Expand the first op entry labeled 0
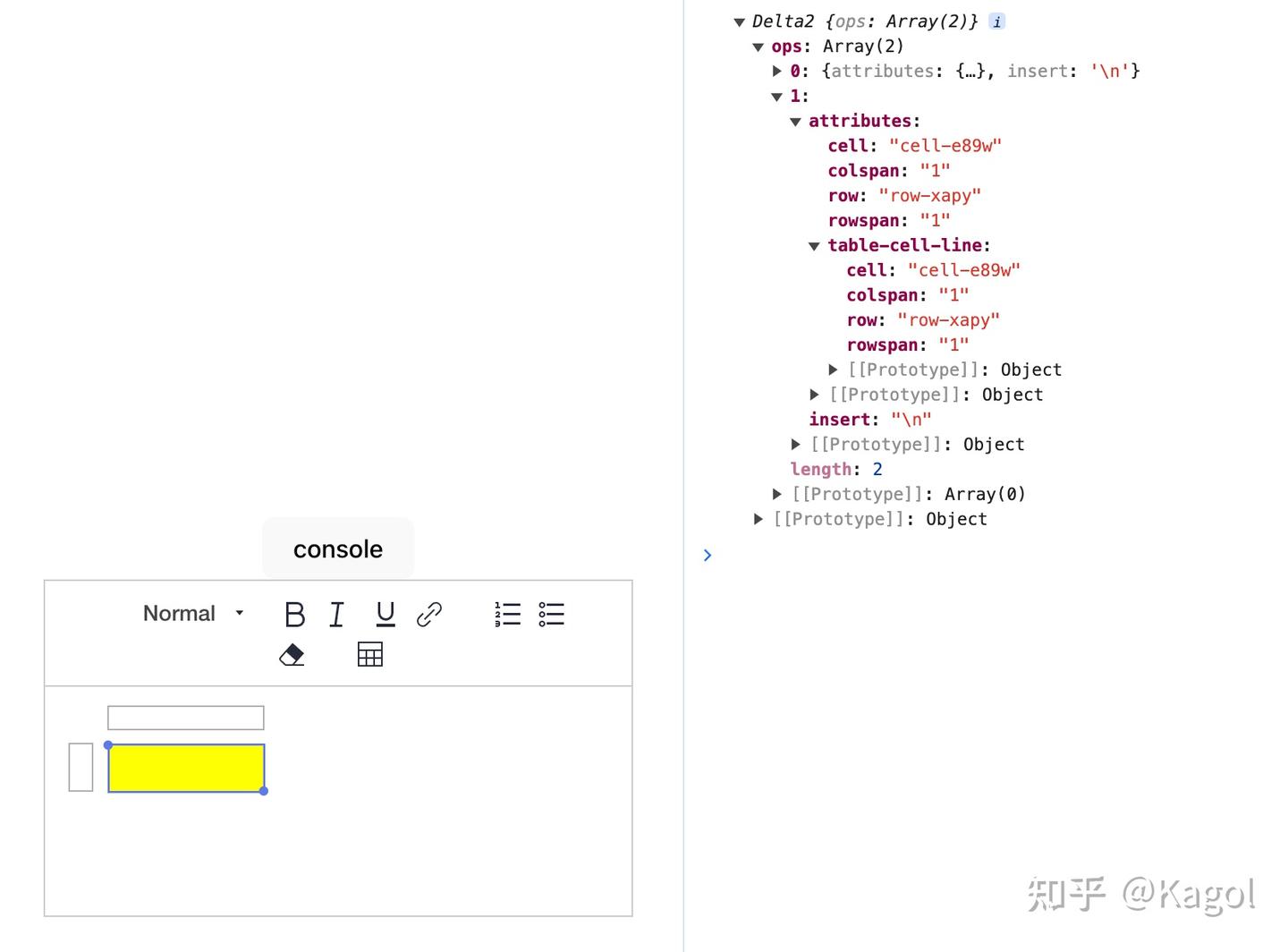Screen dimensions: 1288x952 click(x=776, y=71)
